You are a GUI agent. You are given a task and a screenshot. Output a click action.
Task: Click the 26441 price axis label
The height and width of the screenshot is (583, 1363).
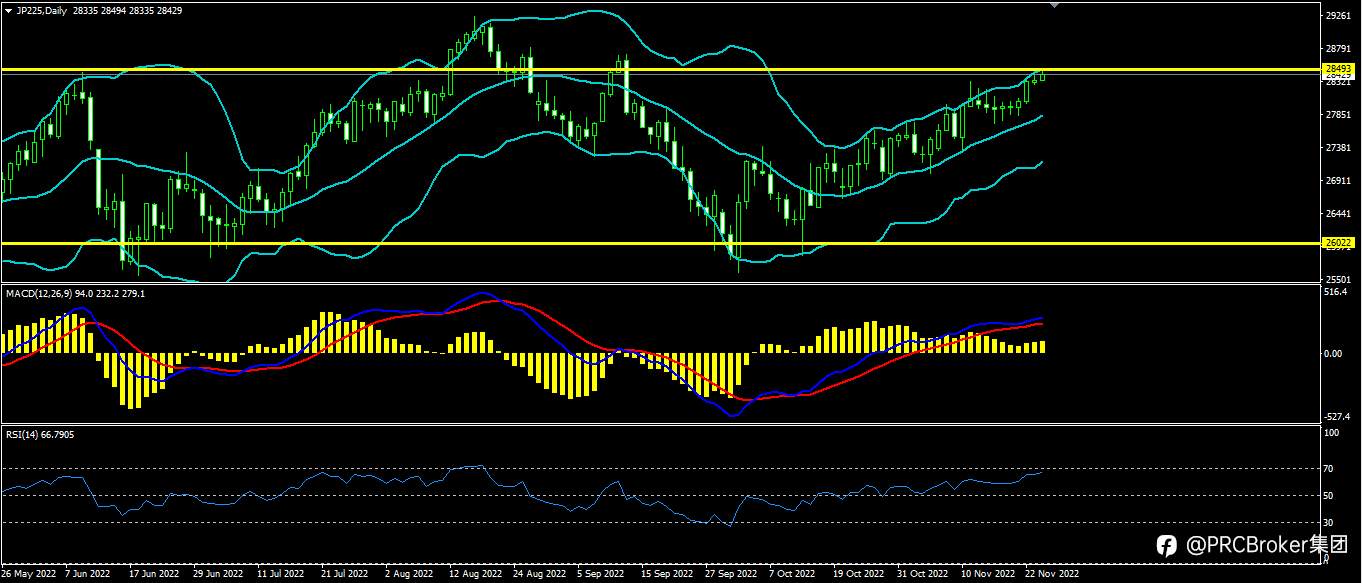click(1338, 214)
